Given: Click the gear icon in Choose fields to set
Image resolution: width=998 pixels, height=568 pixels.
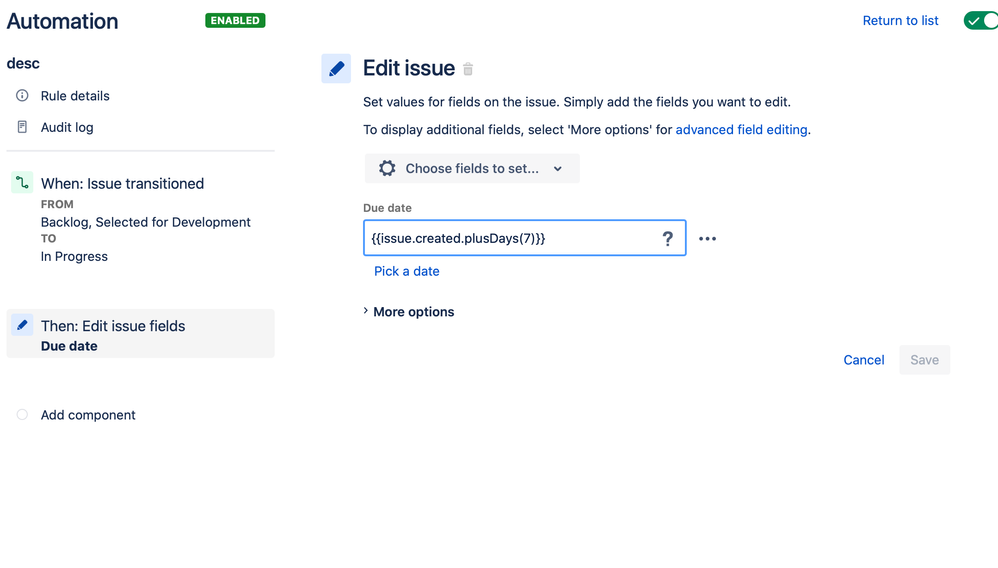Looking at the screenshot, I should pos(387,168).
